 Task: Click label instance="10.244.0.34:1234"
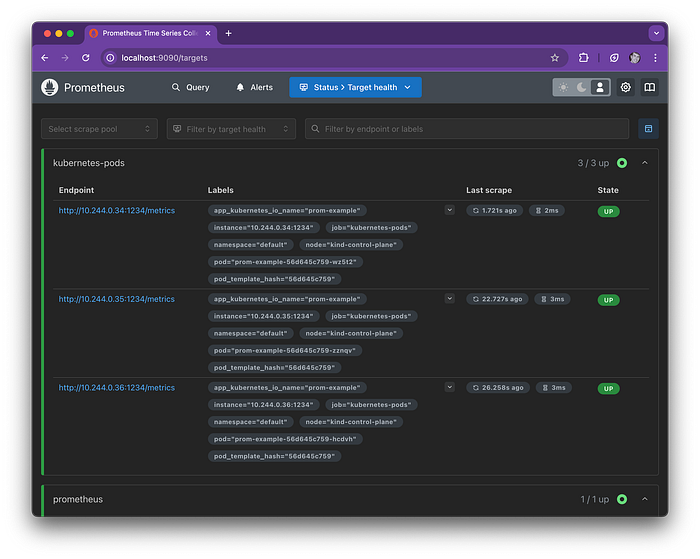pos(264,227)
